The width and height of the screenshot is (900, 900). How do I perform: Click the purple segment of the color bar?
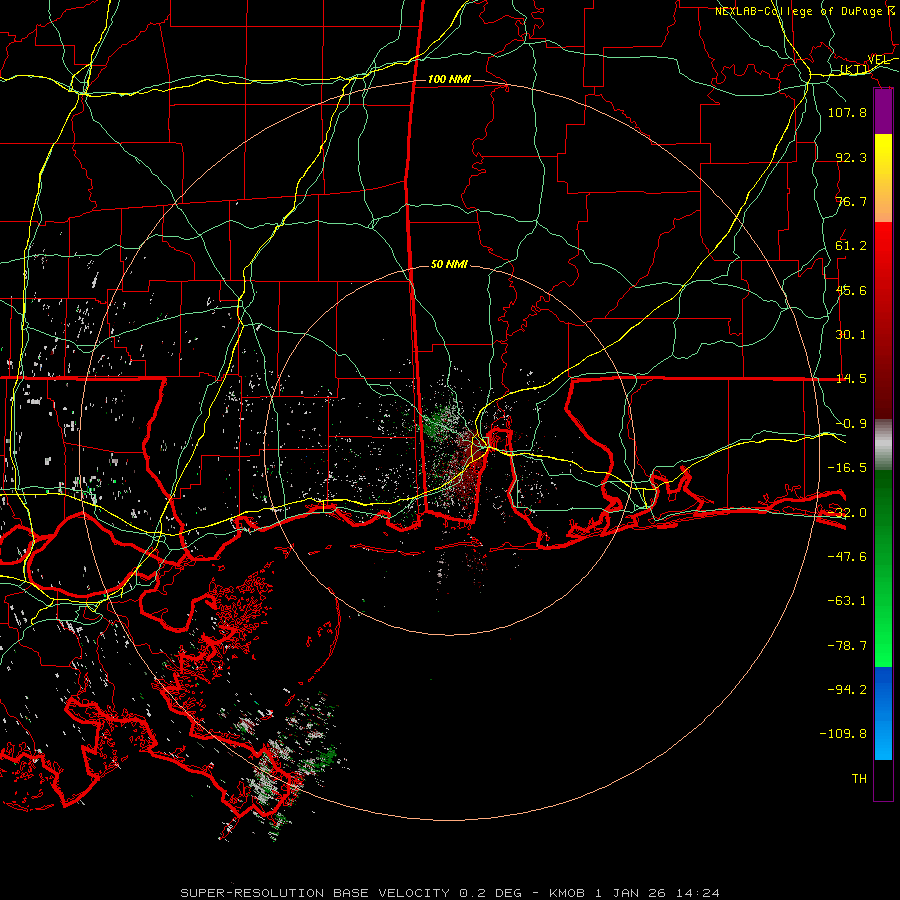click(883, 112)
